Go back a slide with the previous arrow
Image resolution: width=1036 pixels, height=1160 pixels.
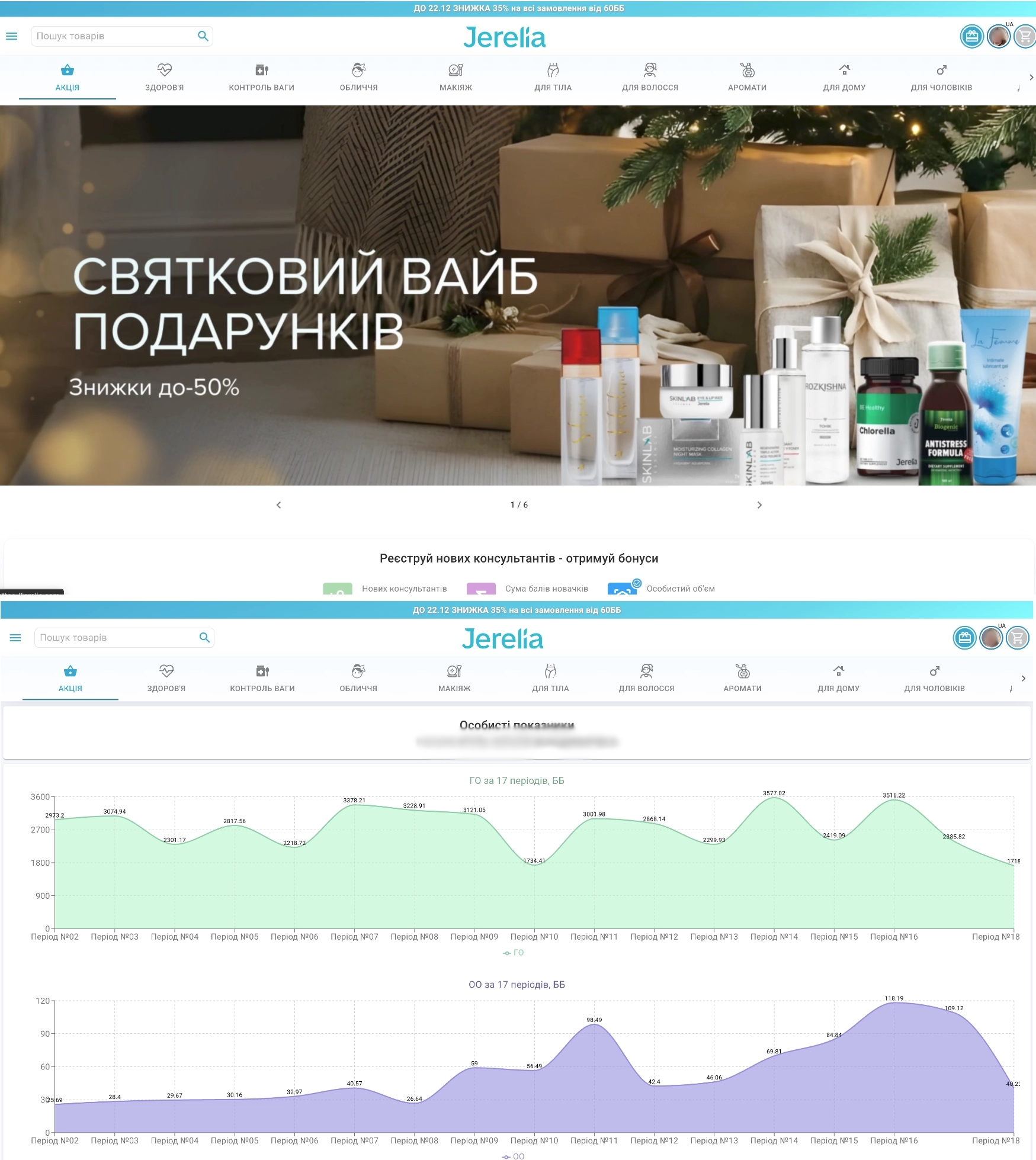point(278,505)
